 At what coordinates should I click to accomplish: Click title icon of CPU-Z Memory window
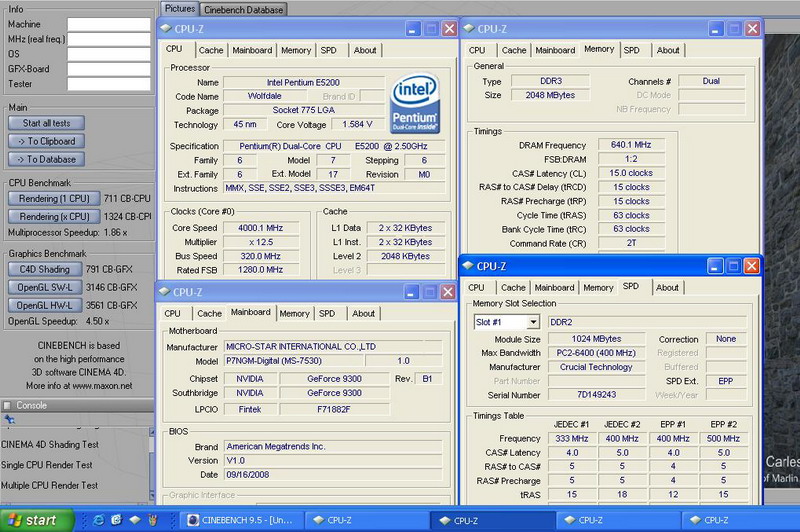coord(469,29)
